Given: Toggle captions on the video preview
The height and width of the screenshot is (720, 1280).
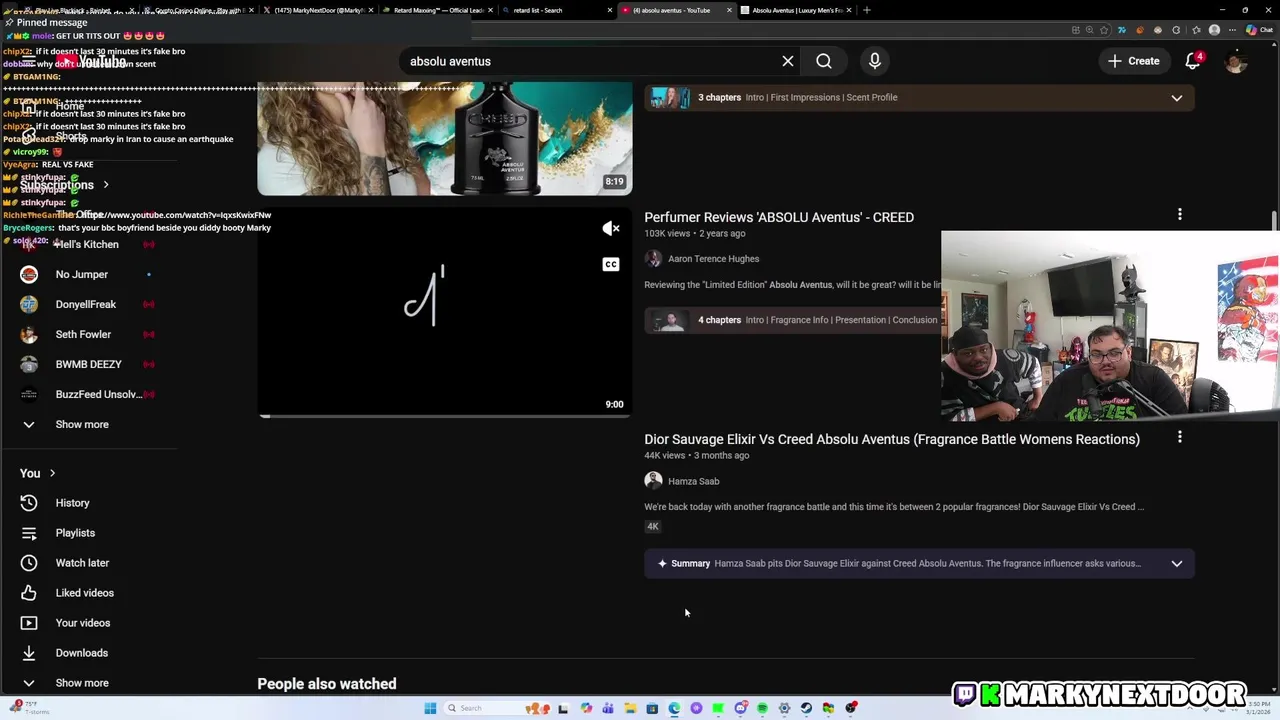Looking at the screenshot, I should (x=611, y=264).
